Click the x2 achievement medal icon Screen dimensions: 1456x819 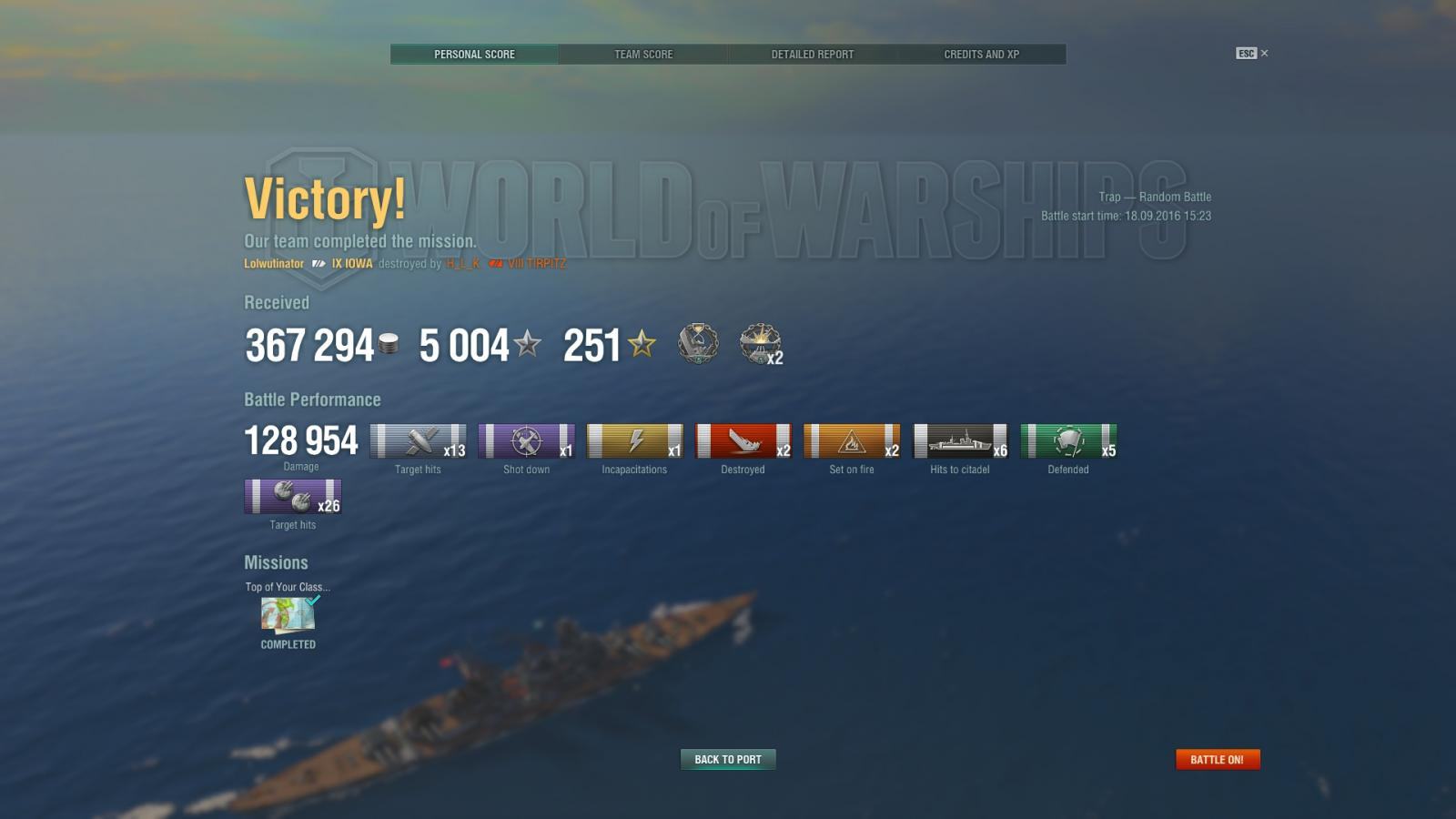coord(761,344)
